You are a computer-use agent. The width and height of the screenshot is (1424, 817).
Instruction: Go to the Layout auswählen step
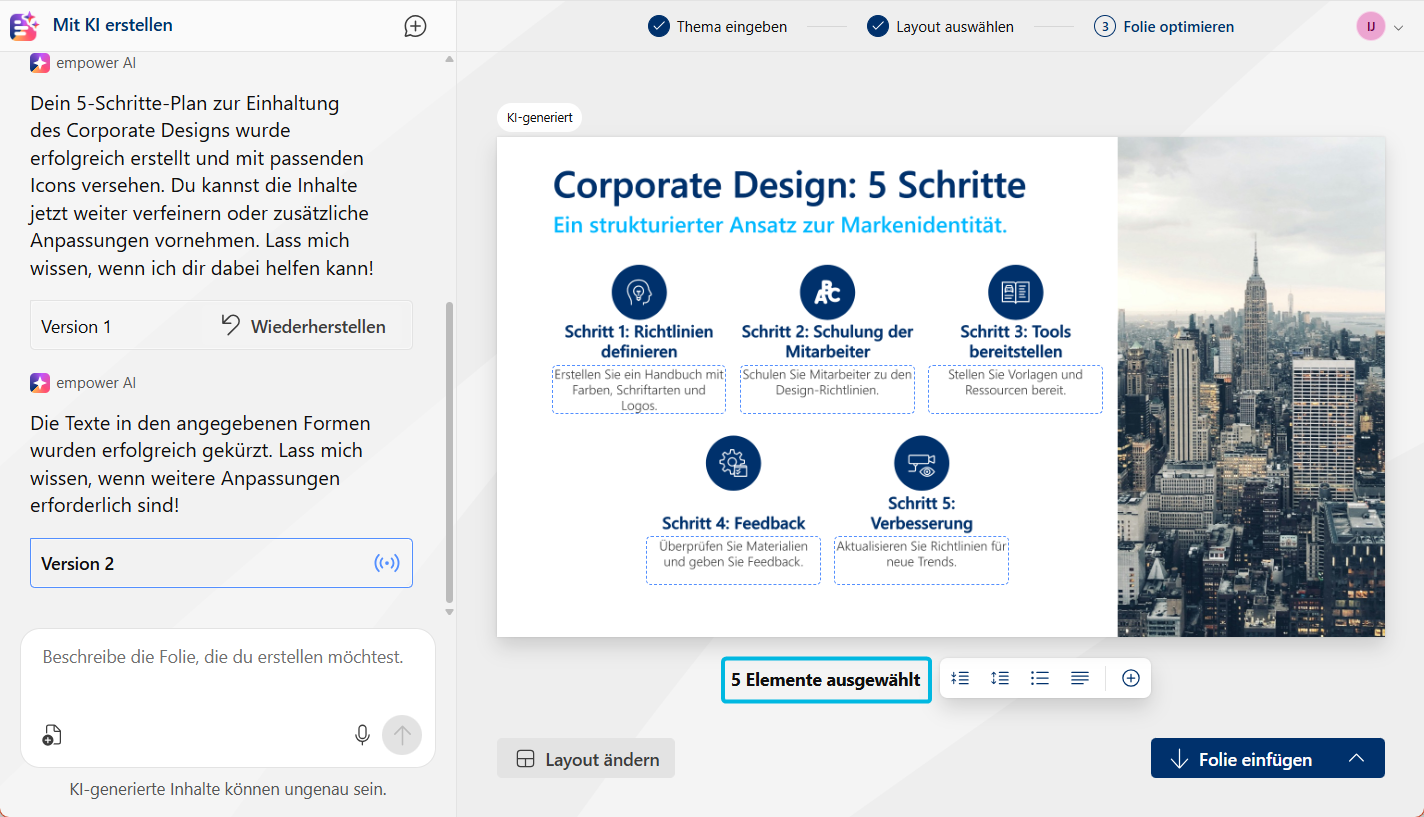point(941,26)
